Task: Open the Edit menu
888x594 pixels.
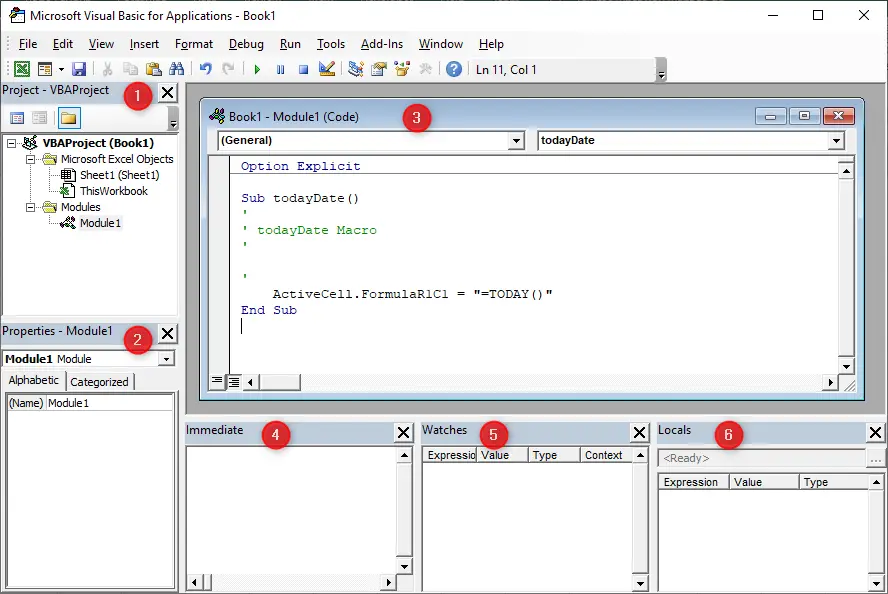Action: tap(62, 44)
